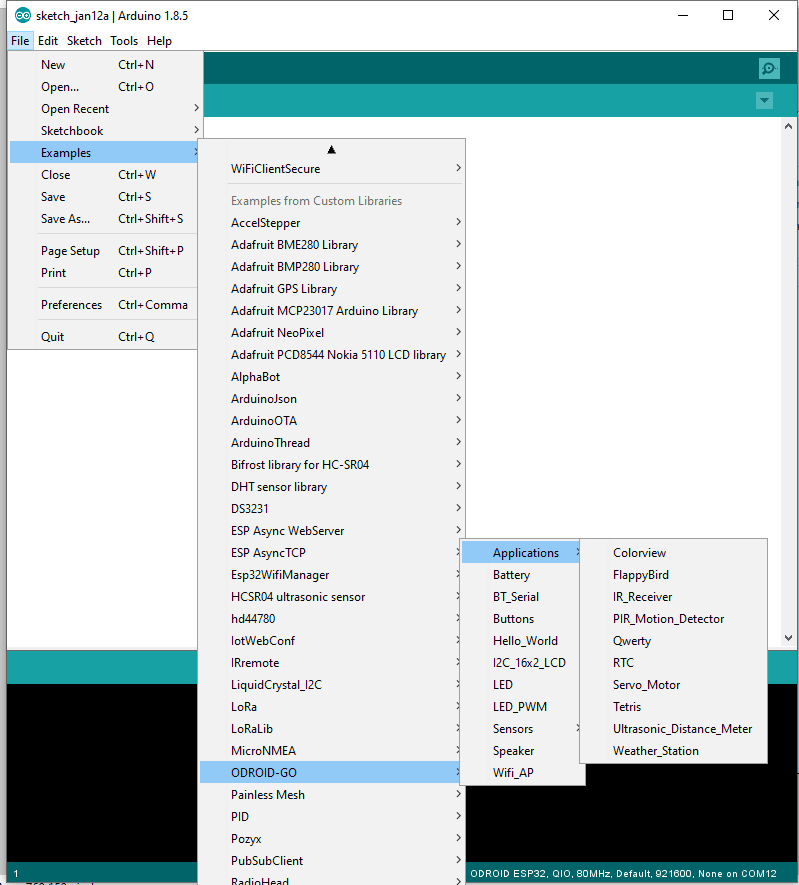Open the Wifi_AP example sketch

click(523, 773)
